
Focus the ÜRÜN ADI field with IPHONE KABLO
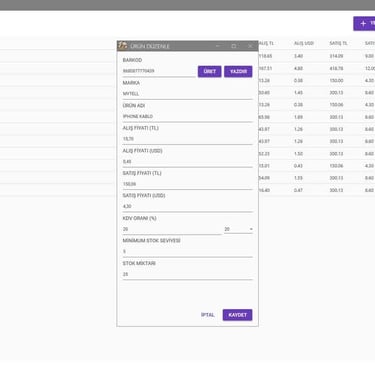[x=187, y=116]
